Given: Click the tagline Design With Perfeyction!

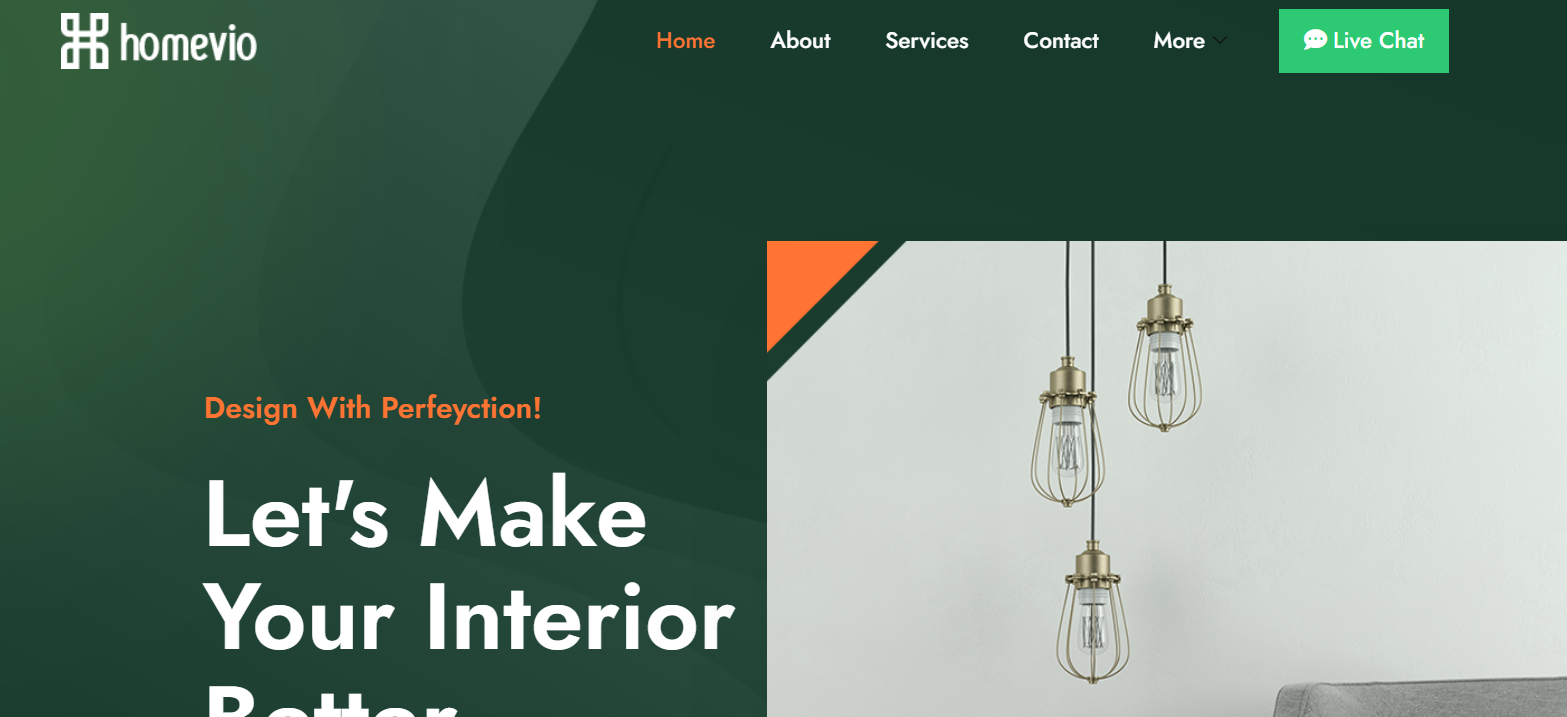Looking at the screenshot, I should (x=373, y=408).
